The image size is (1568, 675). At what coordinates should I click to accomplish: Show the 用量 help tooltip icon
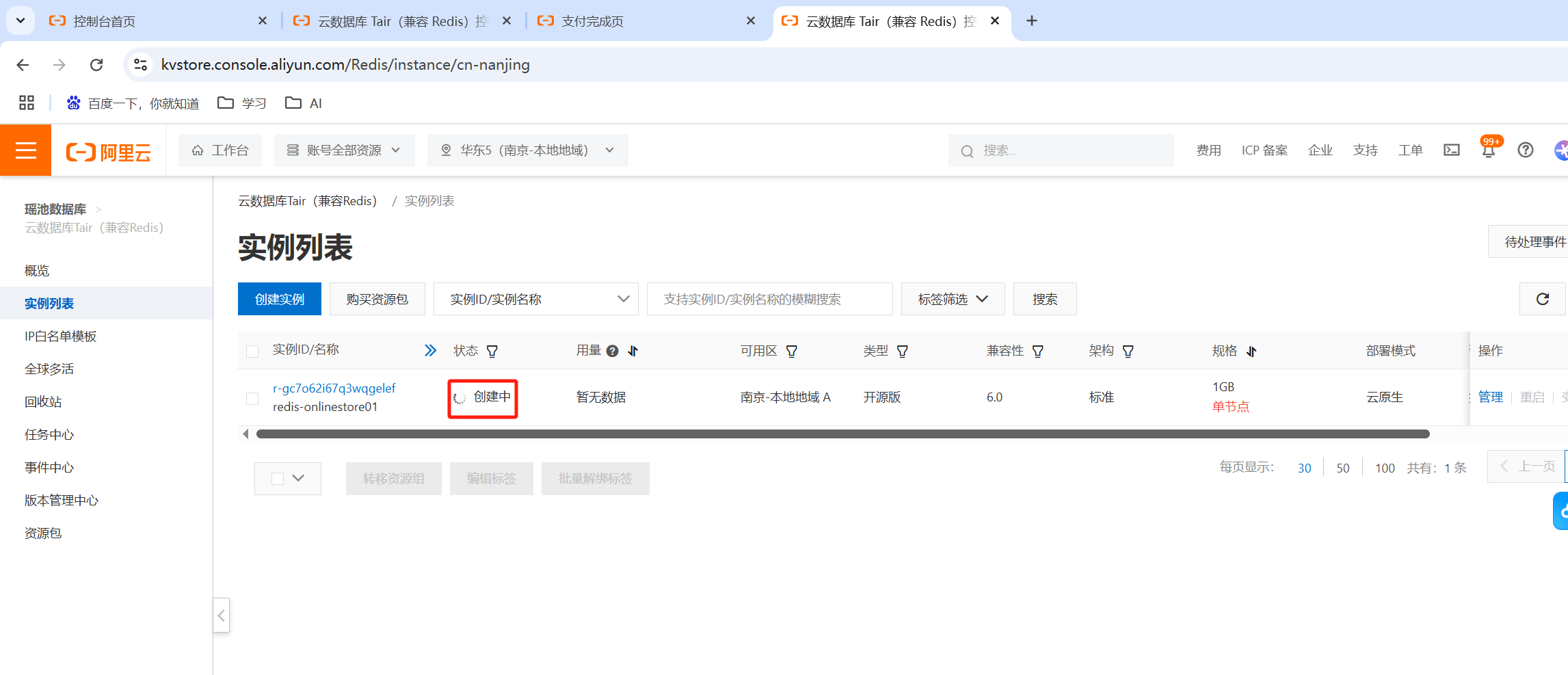pos(613,352)
